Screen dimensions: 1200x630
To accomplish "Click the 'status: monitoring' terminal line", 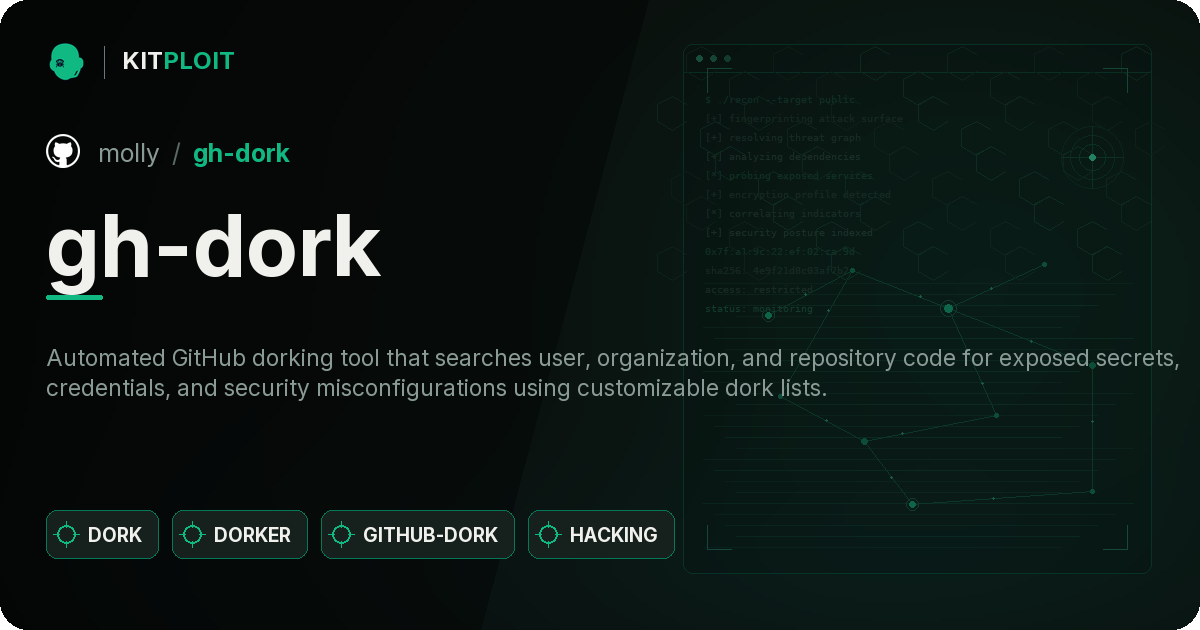I will coord(759,309).
